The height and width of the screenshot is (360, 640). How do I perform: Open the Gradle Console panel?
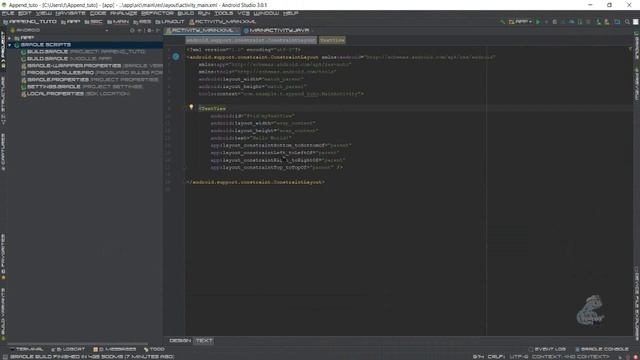[x=602, y=349]
